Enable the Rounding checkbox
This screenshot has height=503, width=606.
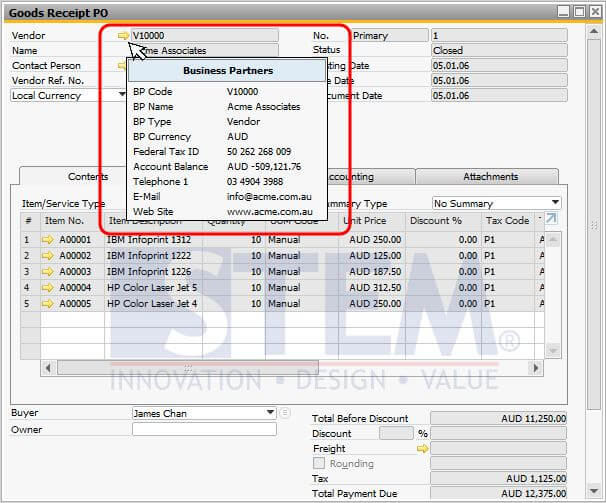[319, 463]
